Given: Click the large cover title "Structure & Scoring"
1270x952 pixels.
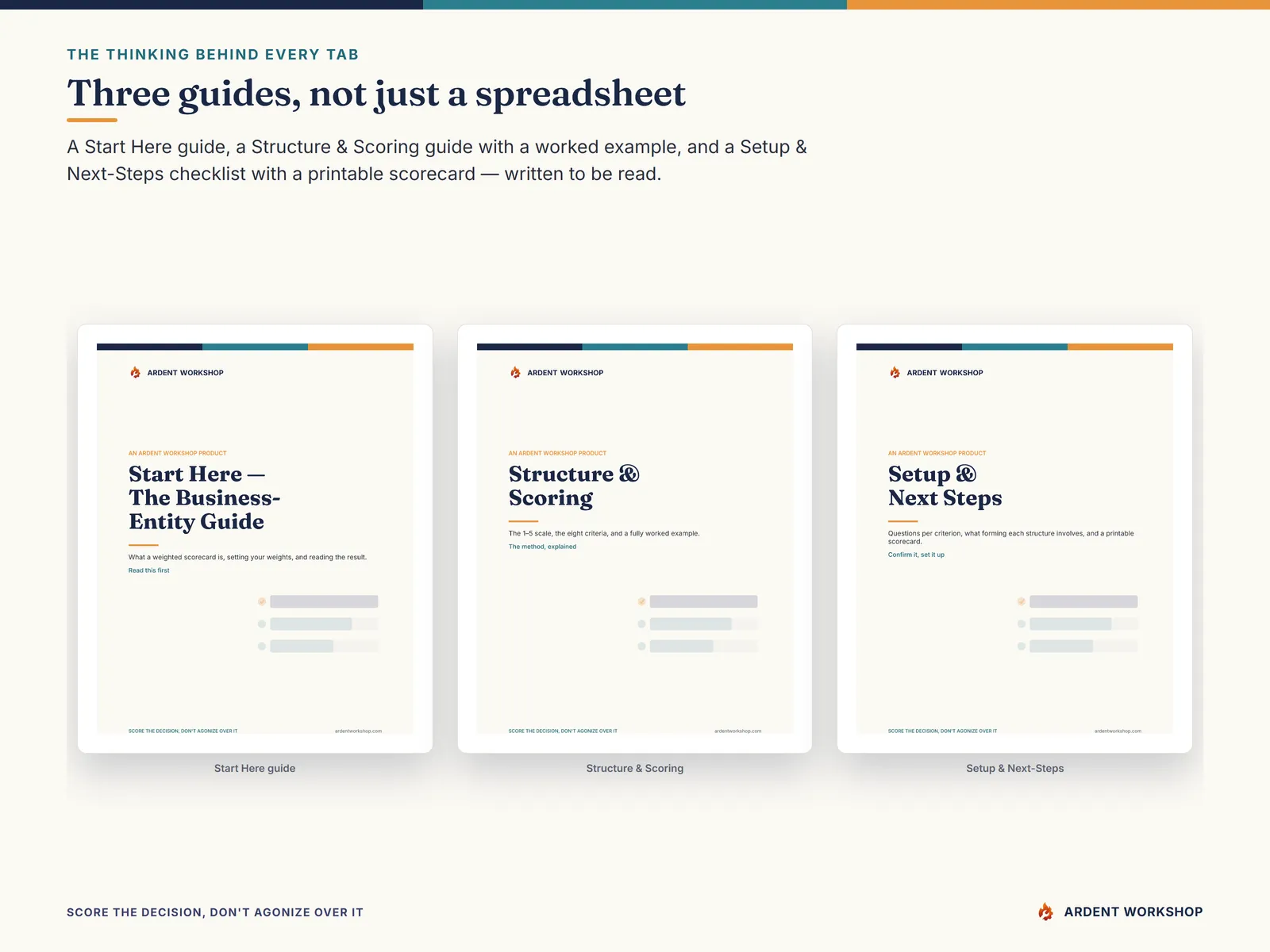Looking at the screenshot, I should click(574, 486).
